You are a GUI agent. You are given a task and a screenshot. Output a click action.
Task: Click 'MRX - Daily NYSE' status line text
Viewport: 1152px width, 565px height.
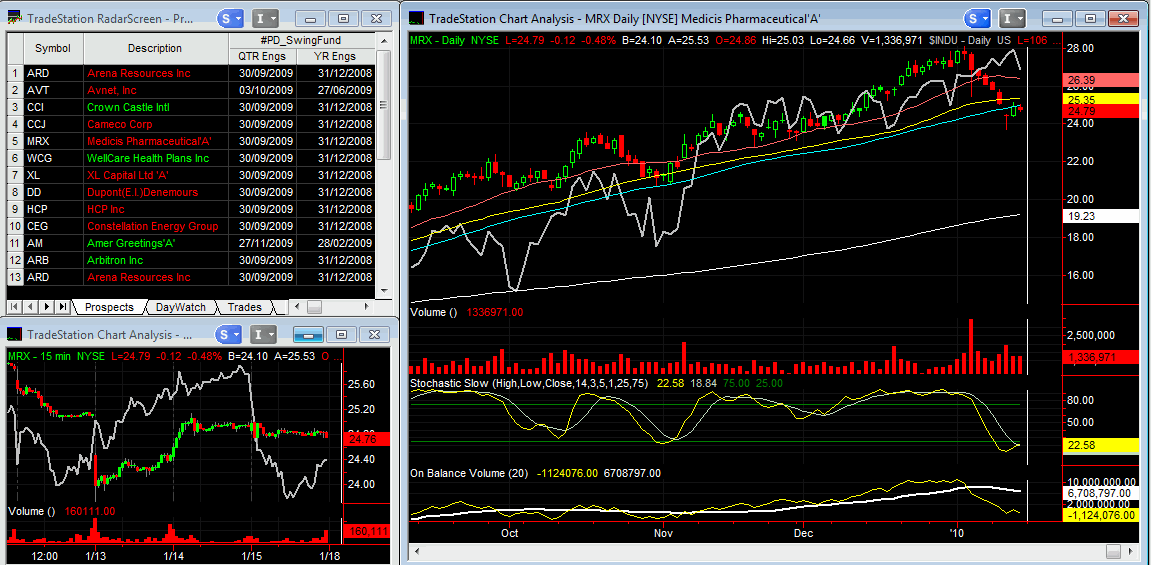(x=456, y=40)
